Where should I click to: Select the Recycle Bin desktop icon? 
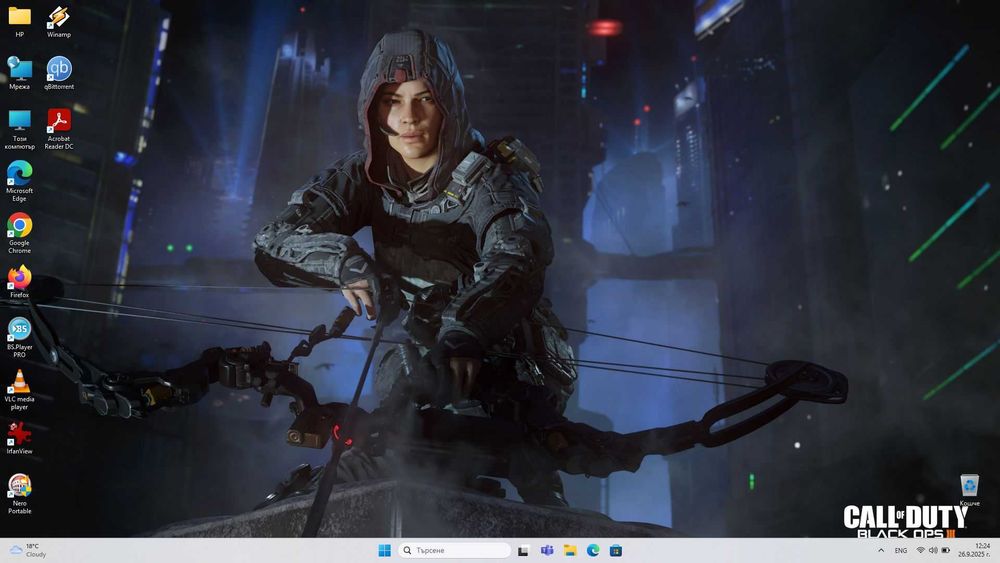[969, 486]
